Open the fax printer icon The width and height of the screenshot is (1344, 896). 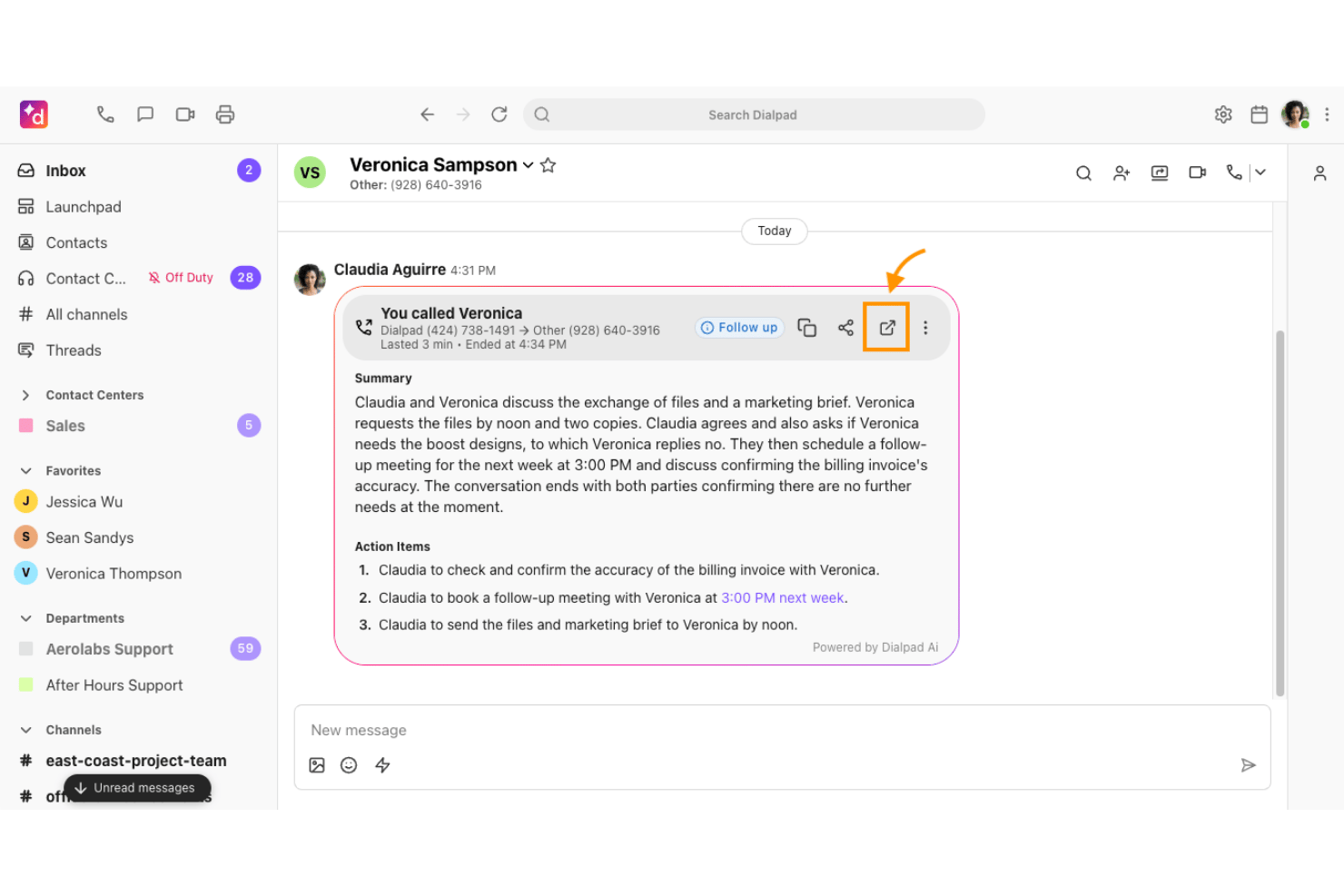pyautogui.click(x=225, y=114)
